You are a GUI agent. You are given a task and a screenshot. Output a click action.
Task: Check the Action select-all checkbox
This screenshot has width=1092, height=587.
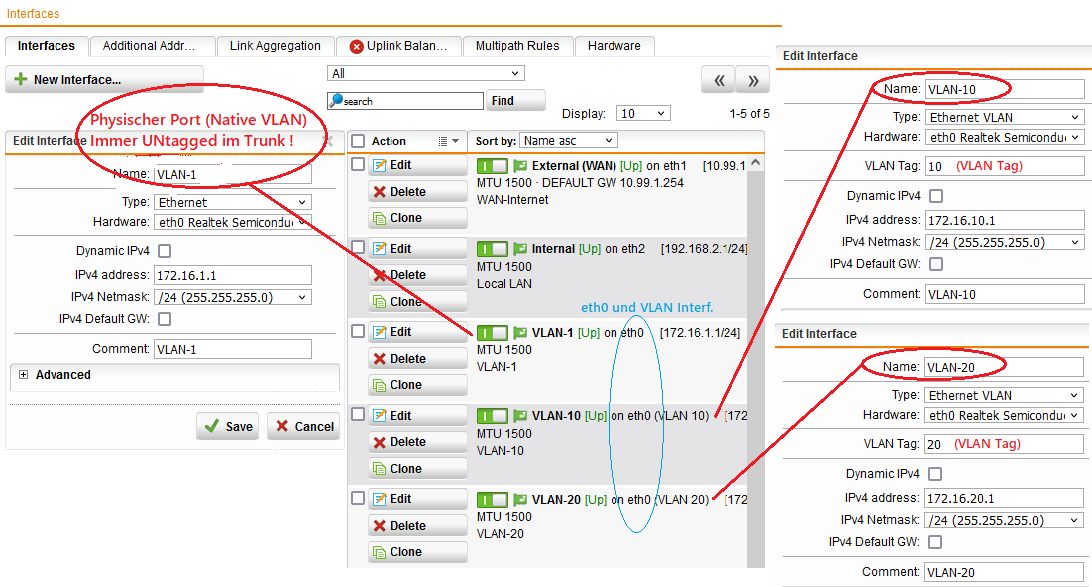(358, 141)
